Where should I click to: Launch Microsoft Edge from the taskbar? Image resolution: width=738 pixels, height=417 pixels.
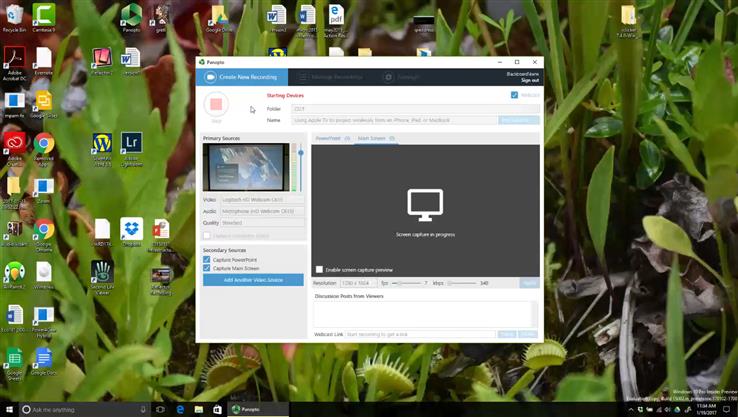[180, 409]
